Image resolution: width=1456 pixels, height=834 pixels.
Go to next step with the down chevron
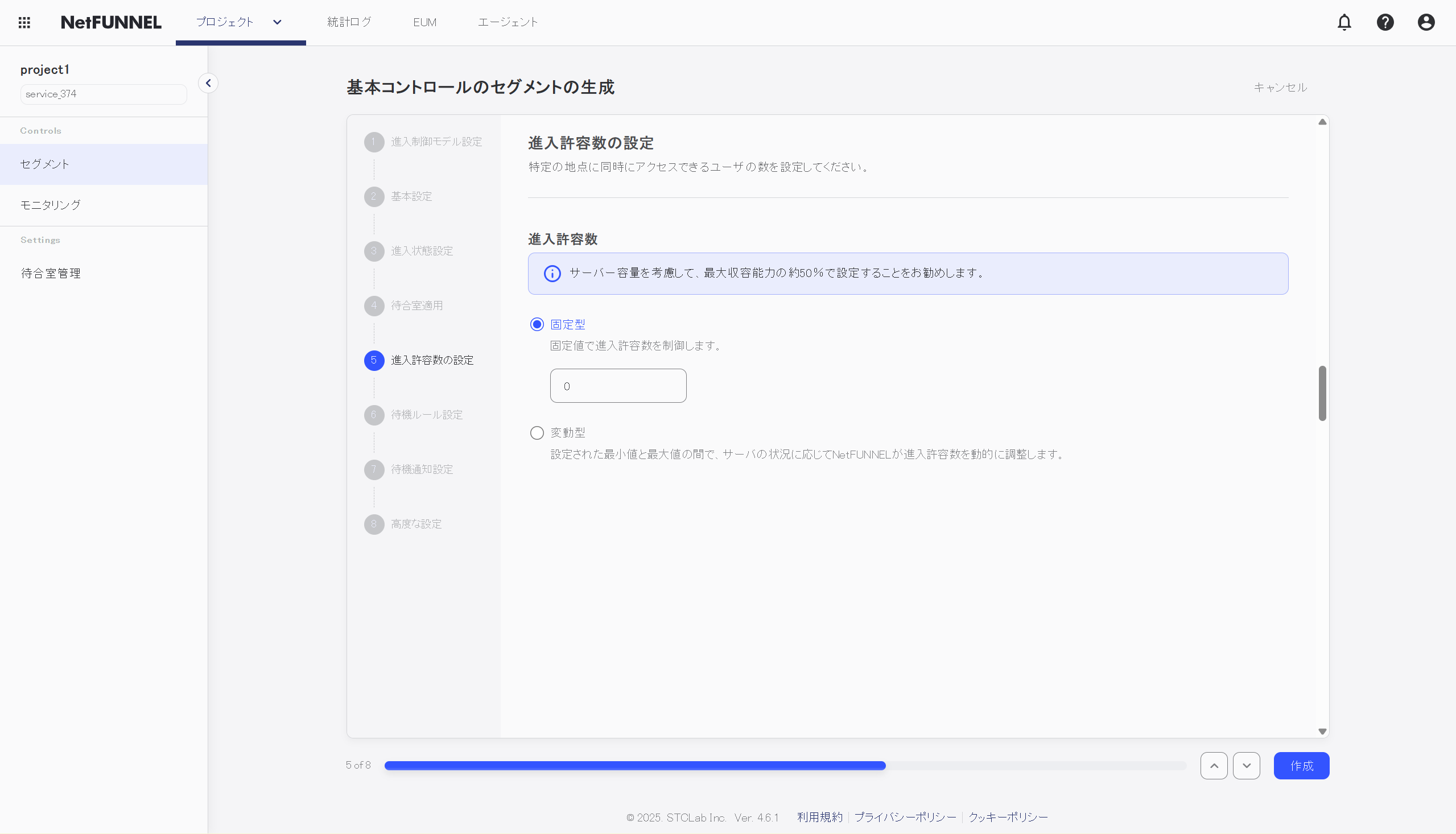[x=1247, y=765]
